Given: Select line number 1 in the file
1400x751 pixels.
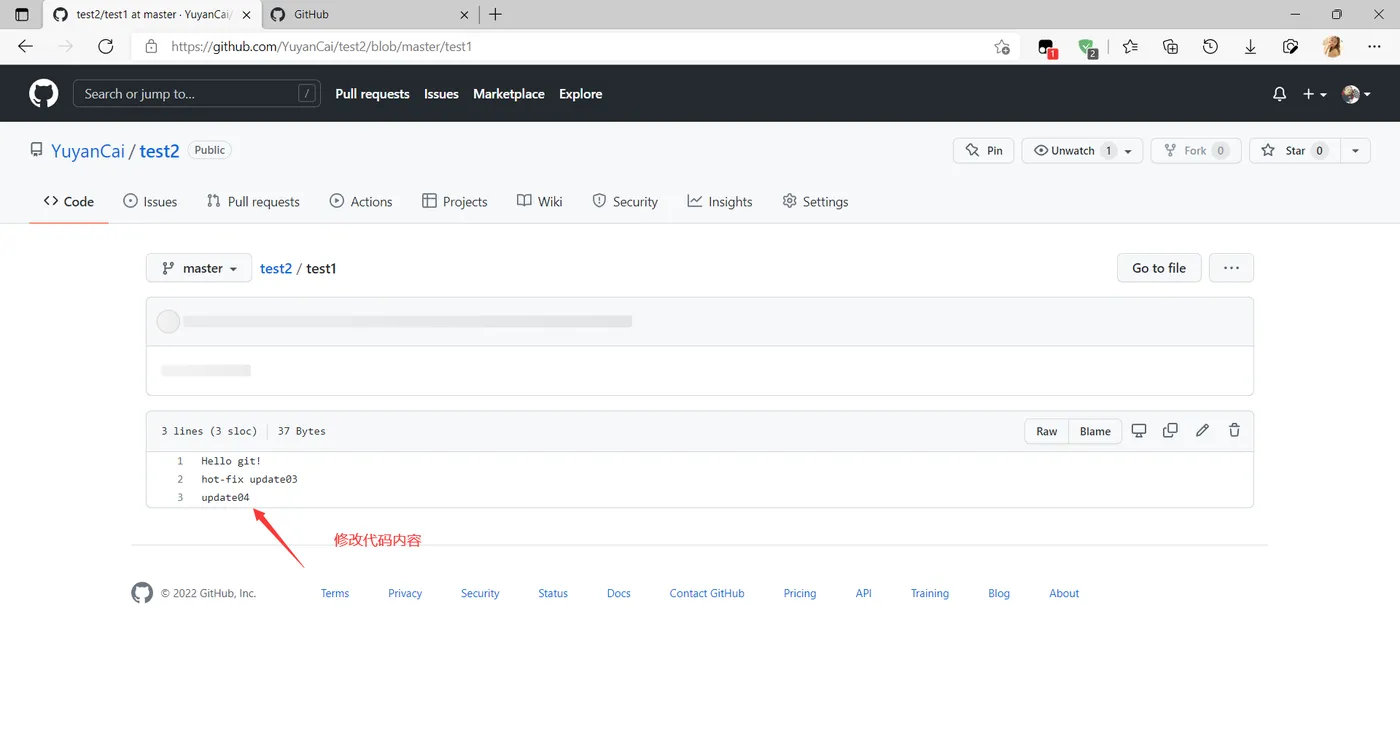Looking at the screenshot, I should pos(180,461).
